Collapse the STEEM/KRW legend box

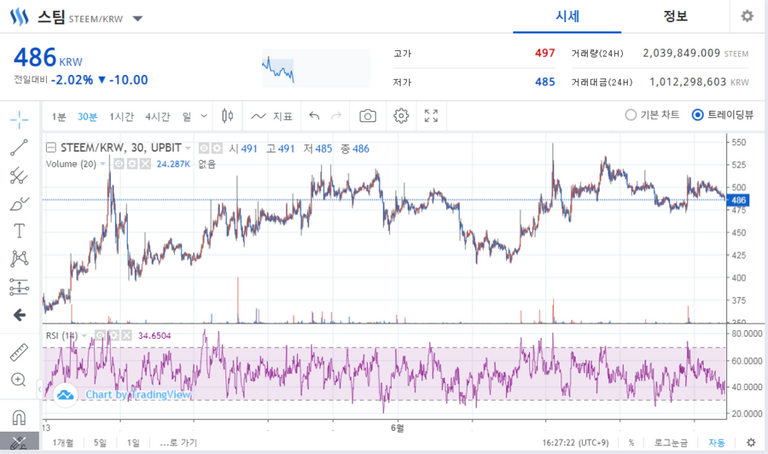click(50, 147)
